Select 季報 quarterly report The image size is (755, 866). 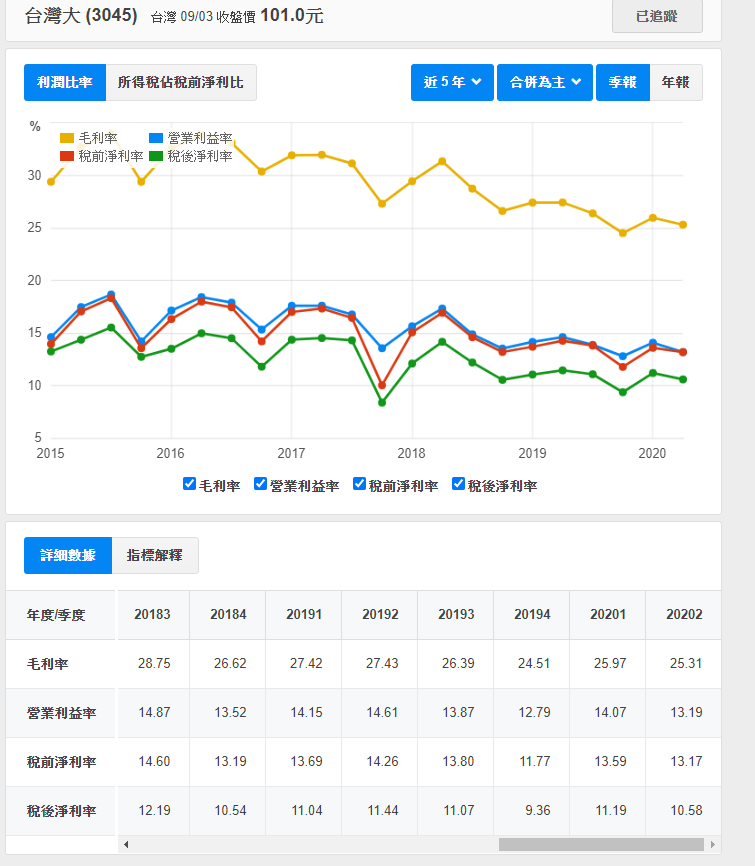(622, 82)
